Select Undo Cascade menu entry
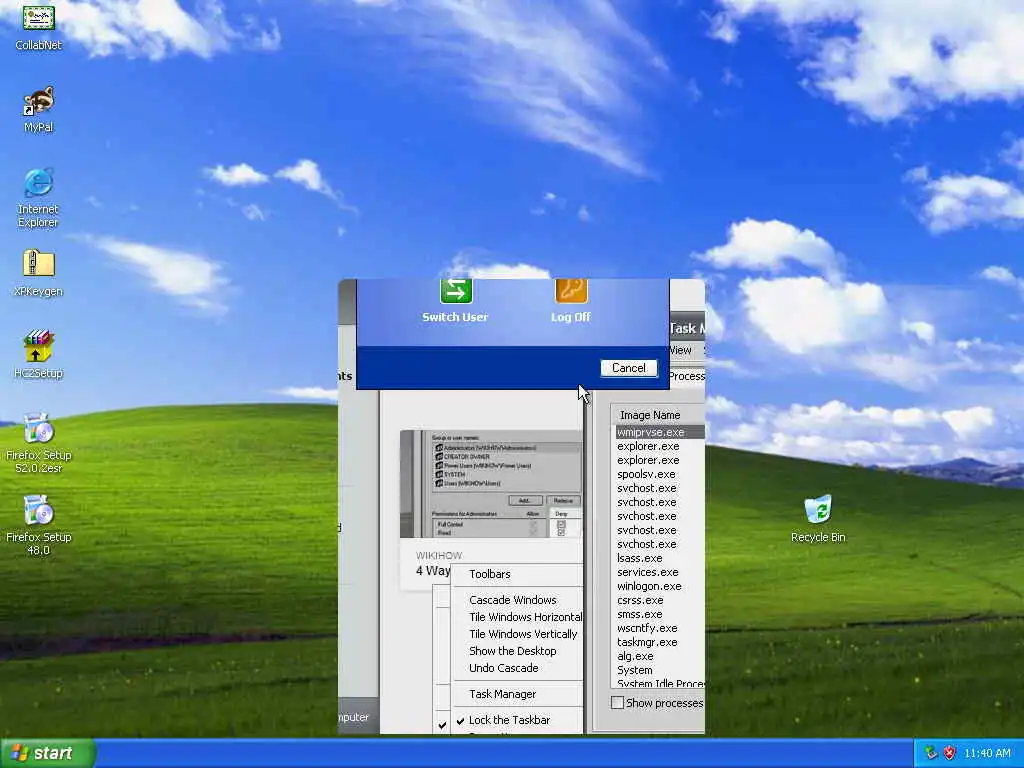 pos(517,667)
